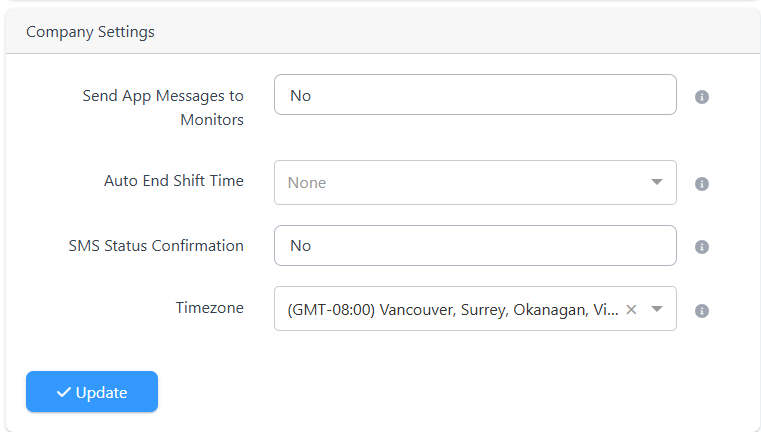This screenshot has height=432, width=761.
Task: Click info icon next to Timezone
Action: click(x=701, y=311)
